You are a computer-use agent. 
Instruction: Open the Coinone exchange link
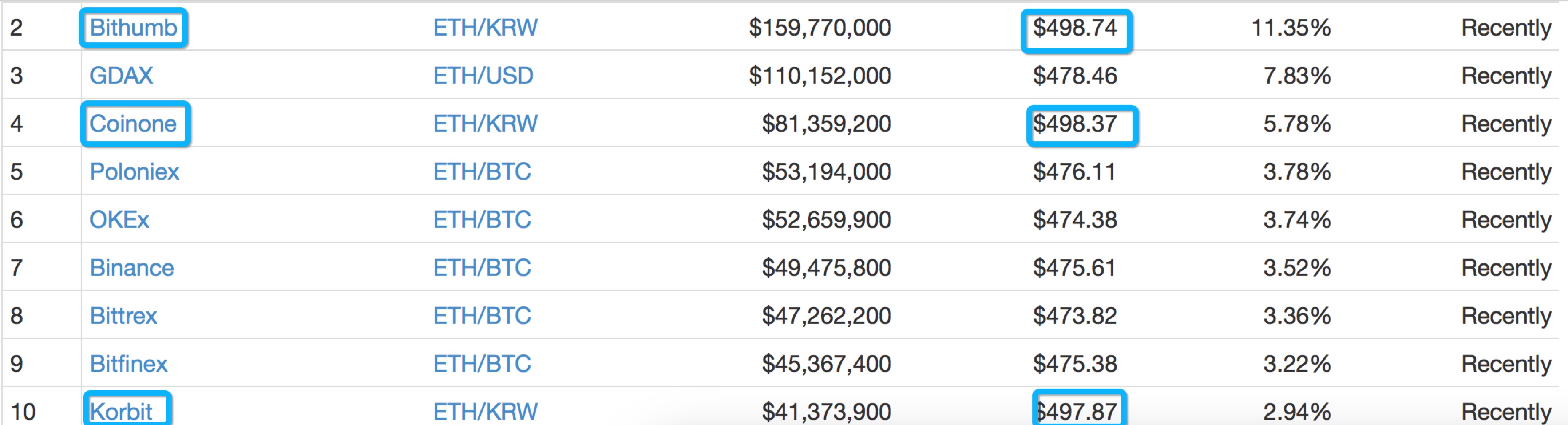point(133,124)
